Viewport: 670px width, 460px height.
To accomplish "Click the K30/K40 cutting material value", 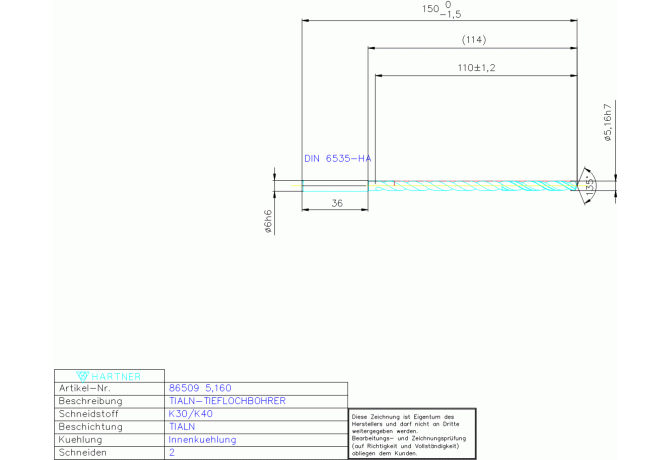I will point(192,413).
